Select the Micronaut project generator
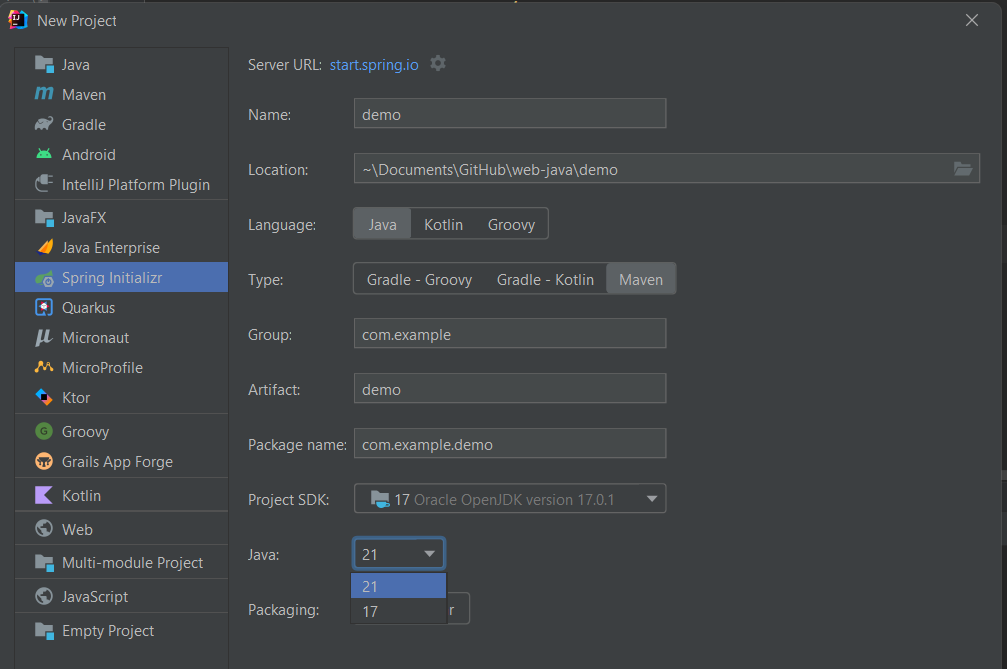This screenshot has width=1007, height=669. pos(121,338)
